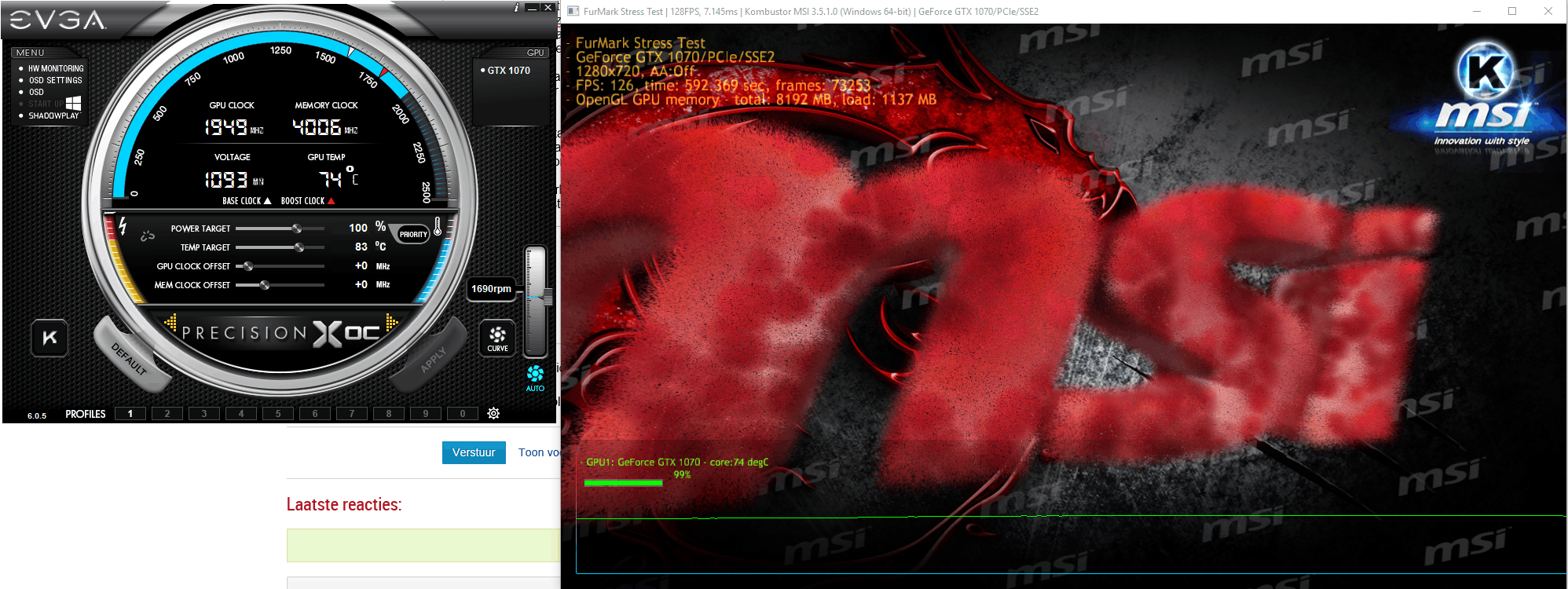Open the fan Curve editor

click(497, 338)
